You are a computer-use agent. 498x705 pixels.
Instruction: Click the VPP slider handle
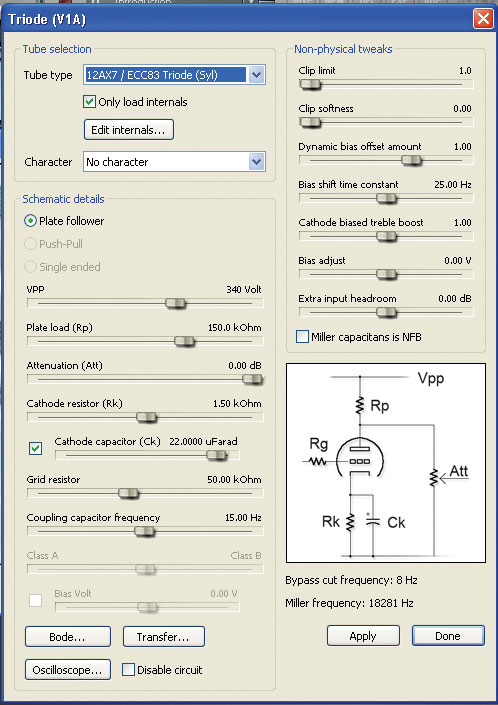[x=176, y=303]
